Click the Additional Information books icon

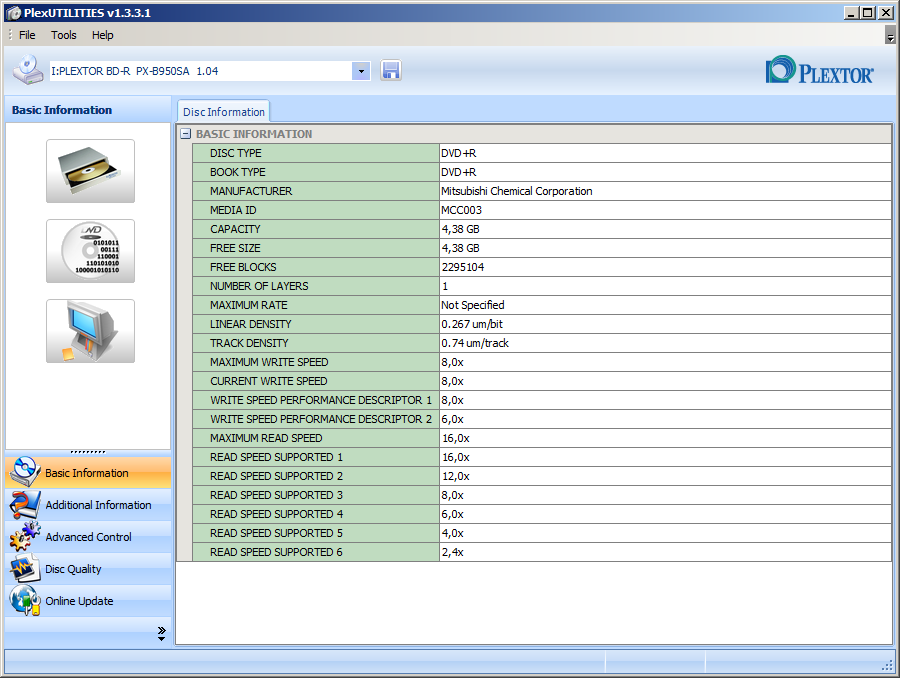click(25, 505)
